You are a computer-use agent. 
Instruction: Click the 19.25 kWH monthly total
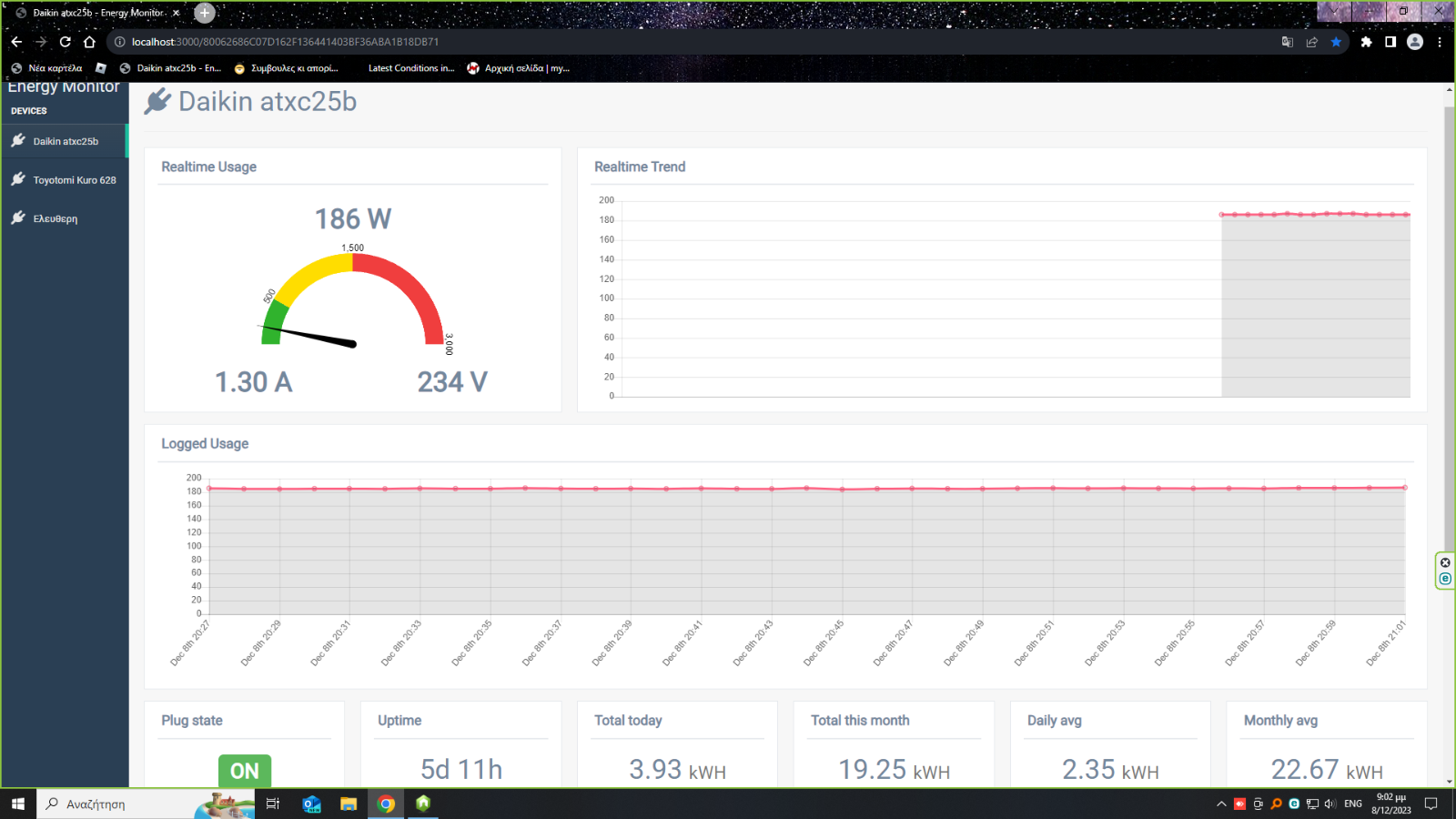coord(895,770)
